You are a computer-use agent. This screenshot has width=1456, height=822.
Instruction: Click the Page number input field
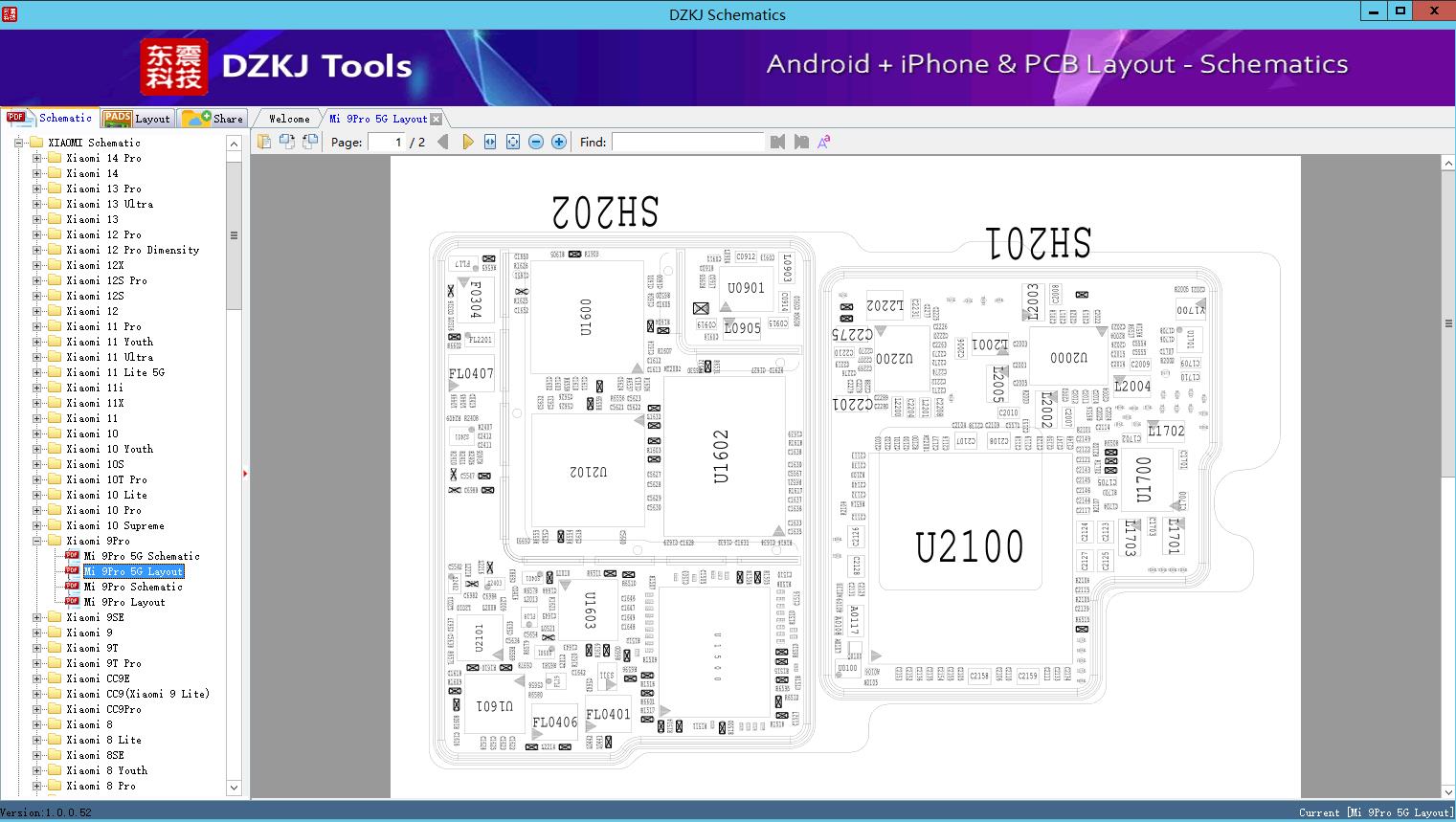coord(385,142)
